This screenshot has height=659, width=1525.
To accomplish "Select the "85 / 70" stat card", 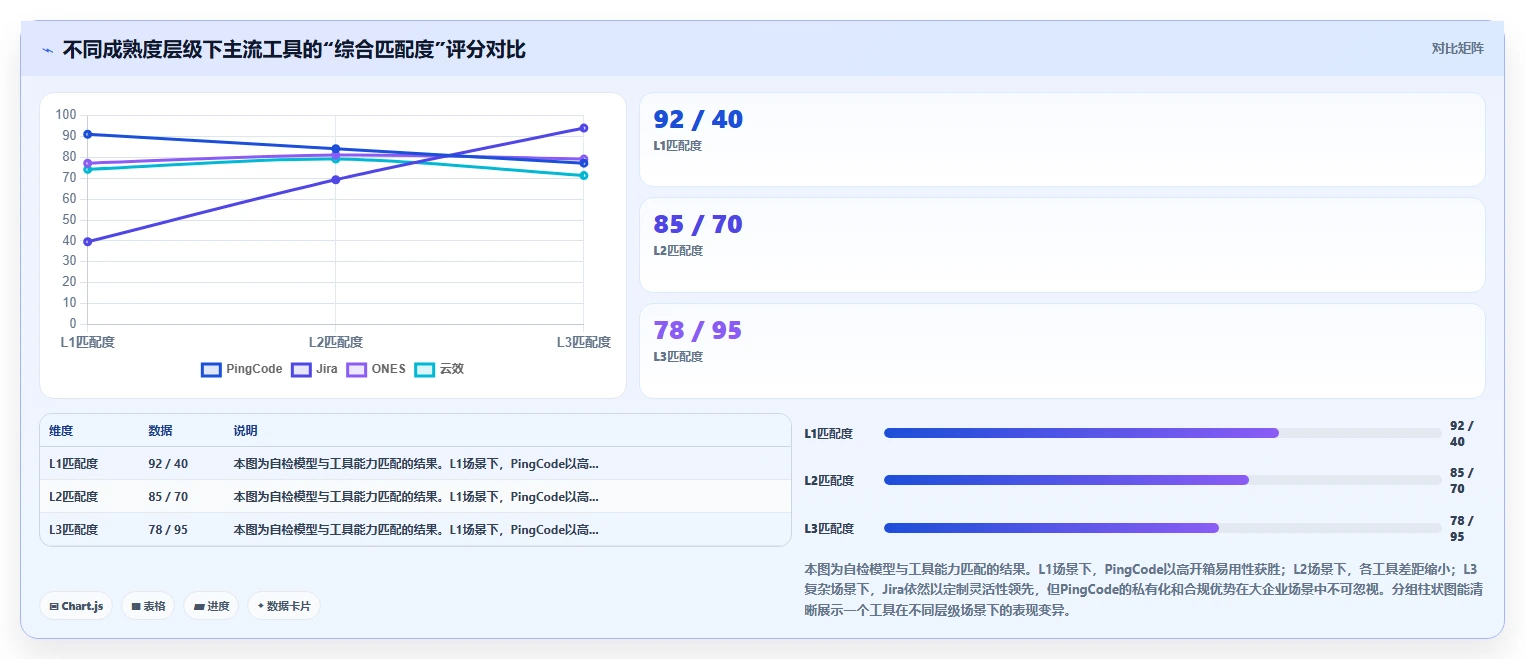I will [x=1062, y=245].
